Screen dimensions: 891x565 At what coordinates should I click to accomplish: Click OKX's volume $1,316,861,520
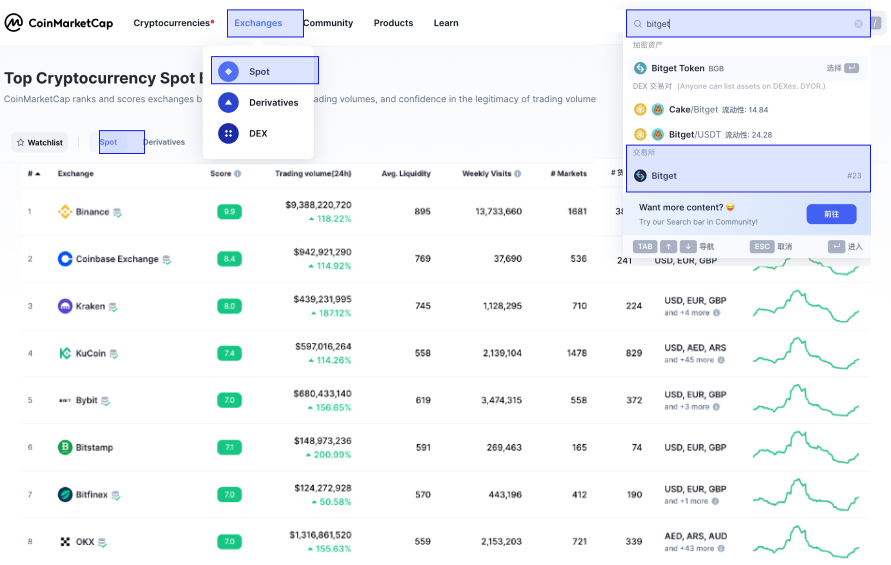[x=320, y=535]
